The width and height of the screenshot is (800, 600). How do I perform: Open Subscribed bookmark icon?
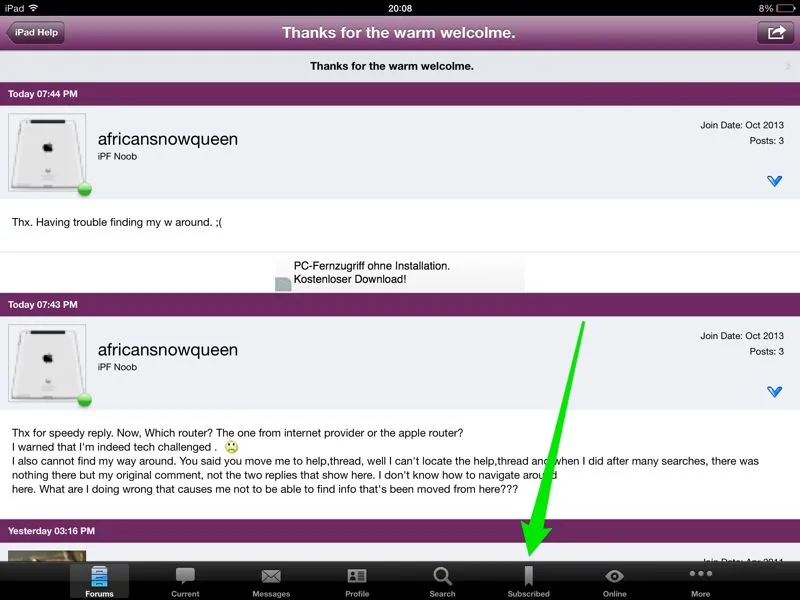click(528, 580)
